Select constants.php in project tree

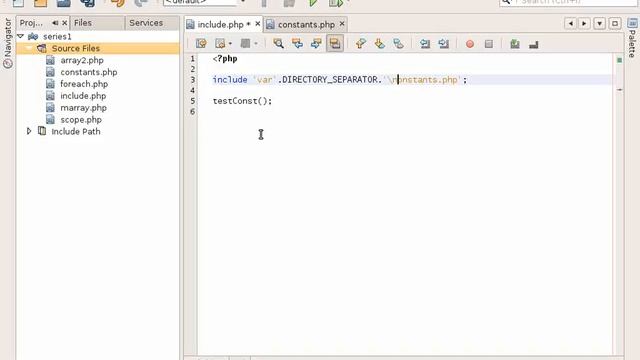click(89, 72)
